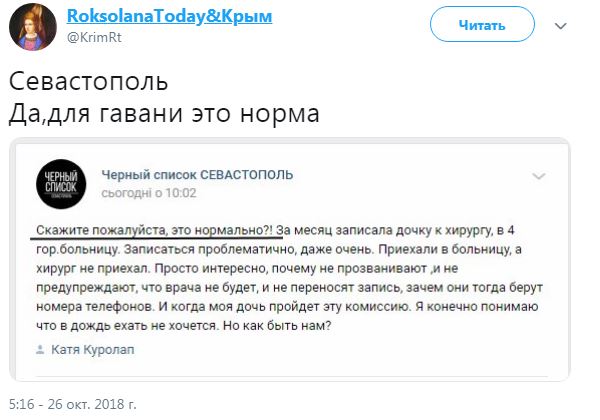The height and width of the screenshot is (420, 600).
Task: Select the @KrimRt handle
Action: (x=94, y=37)
